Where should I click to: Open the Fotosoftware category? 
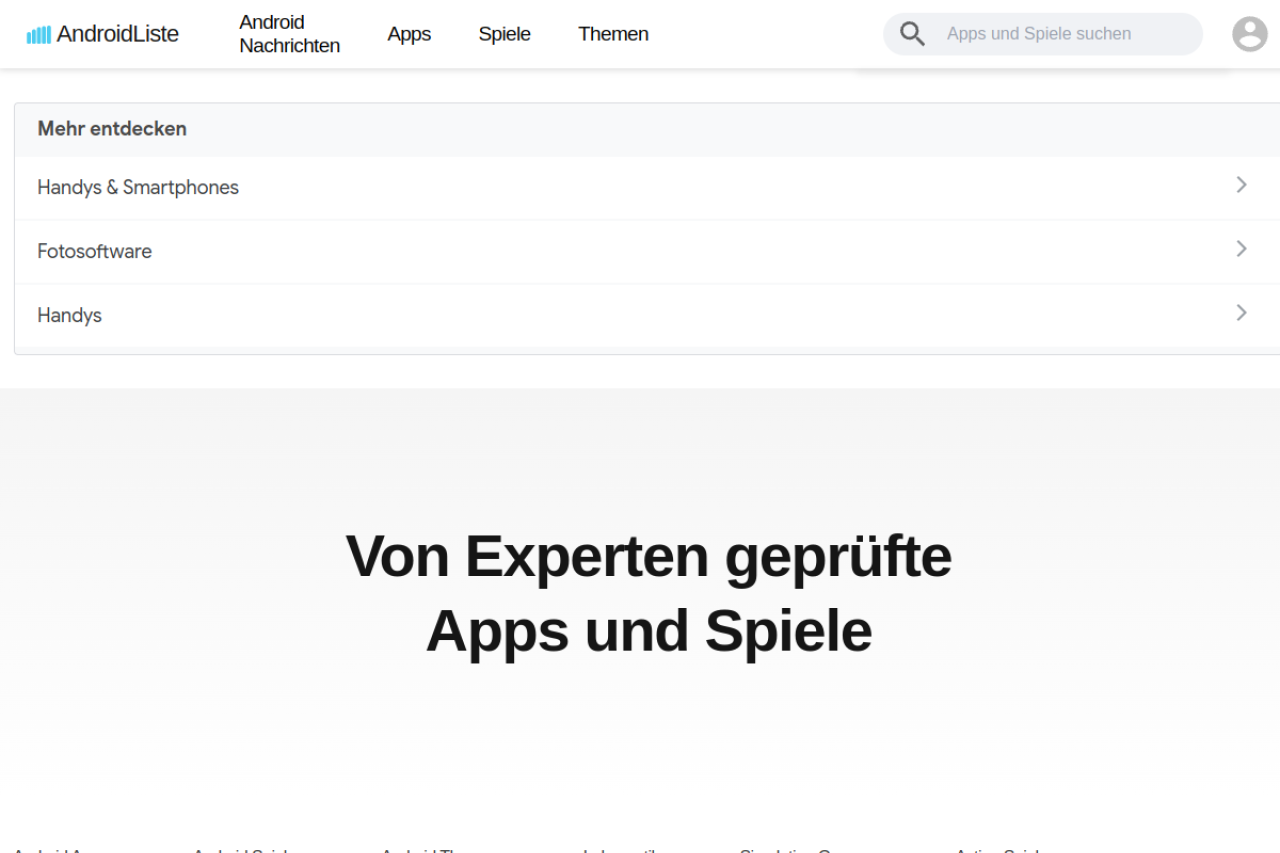pos(94,251)
